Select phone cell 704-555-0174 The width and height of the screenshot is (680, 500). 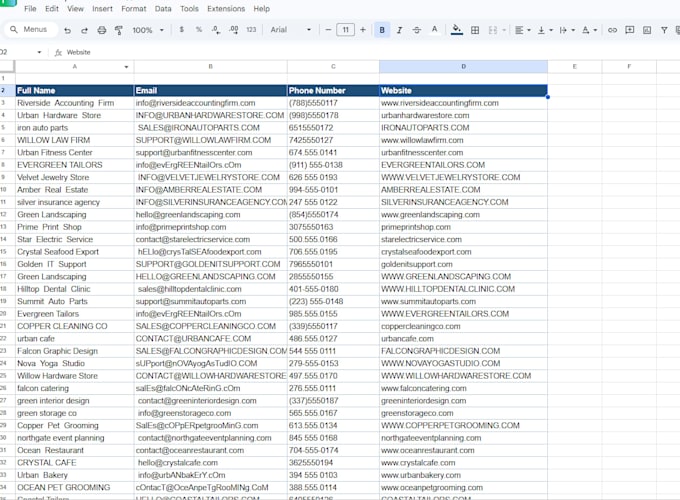[x=333, y=451]
